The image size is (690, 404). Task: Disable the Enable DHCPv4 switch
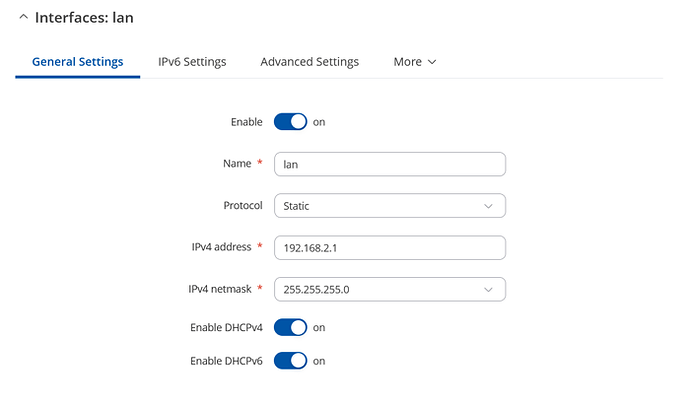[290, 328]
